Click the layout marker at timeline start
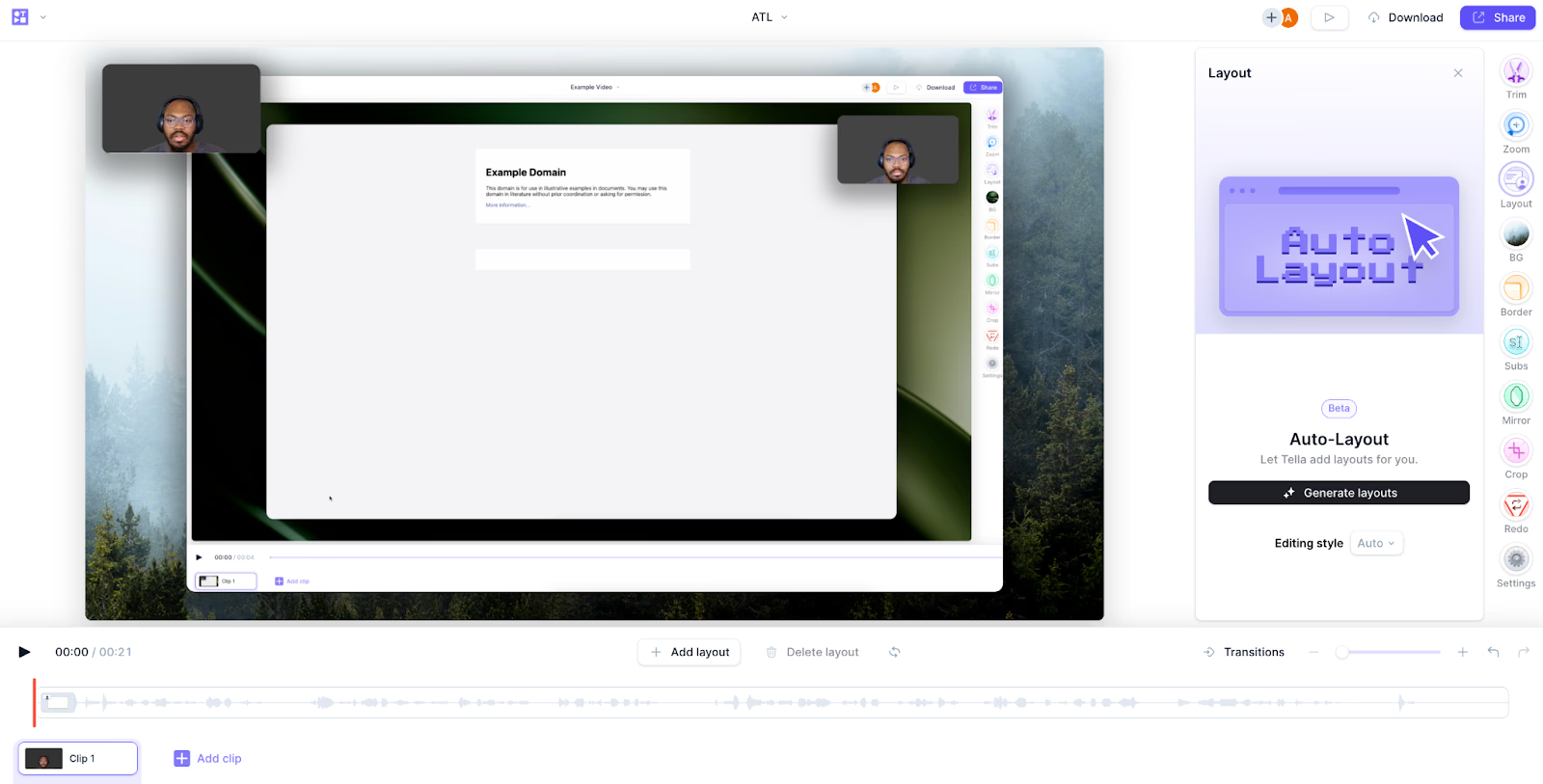The width and height of the screenshot is (1543, 784). [58, 702]
